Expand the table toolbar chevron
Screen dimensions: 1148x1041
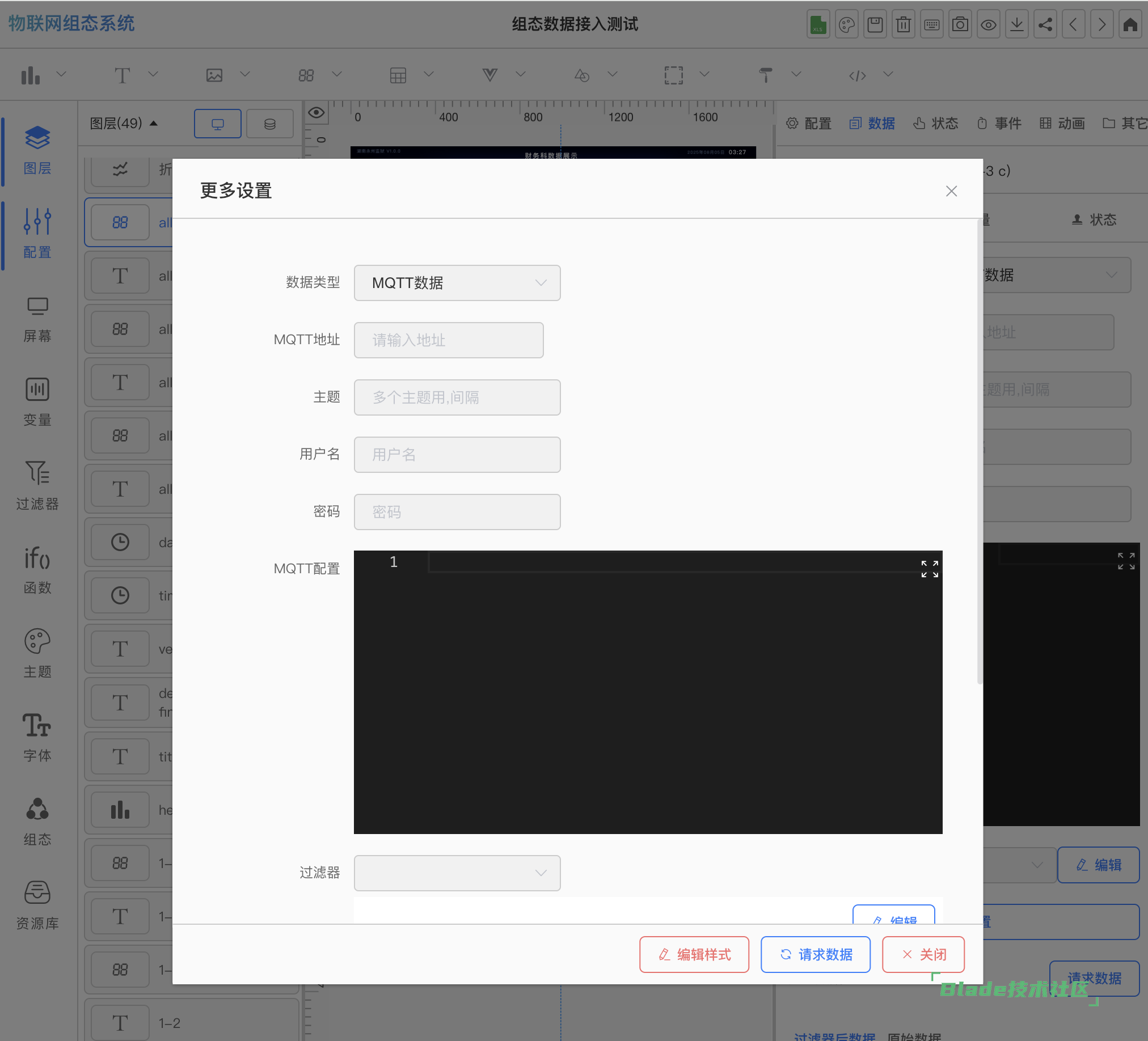(x=429, y=74)
